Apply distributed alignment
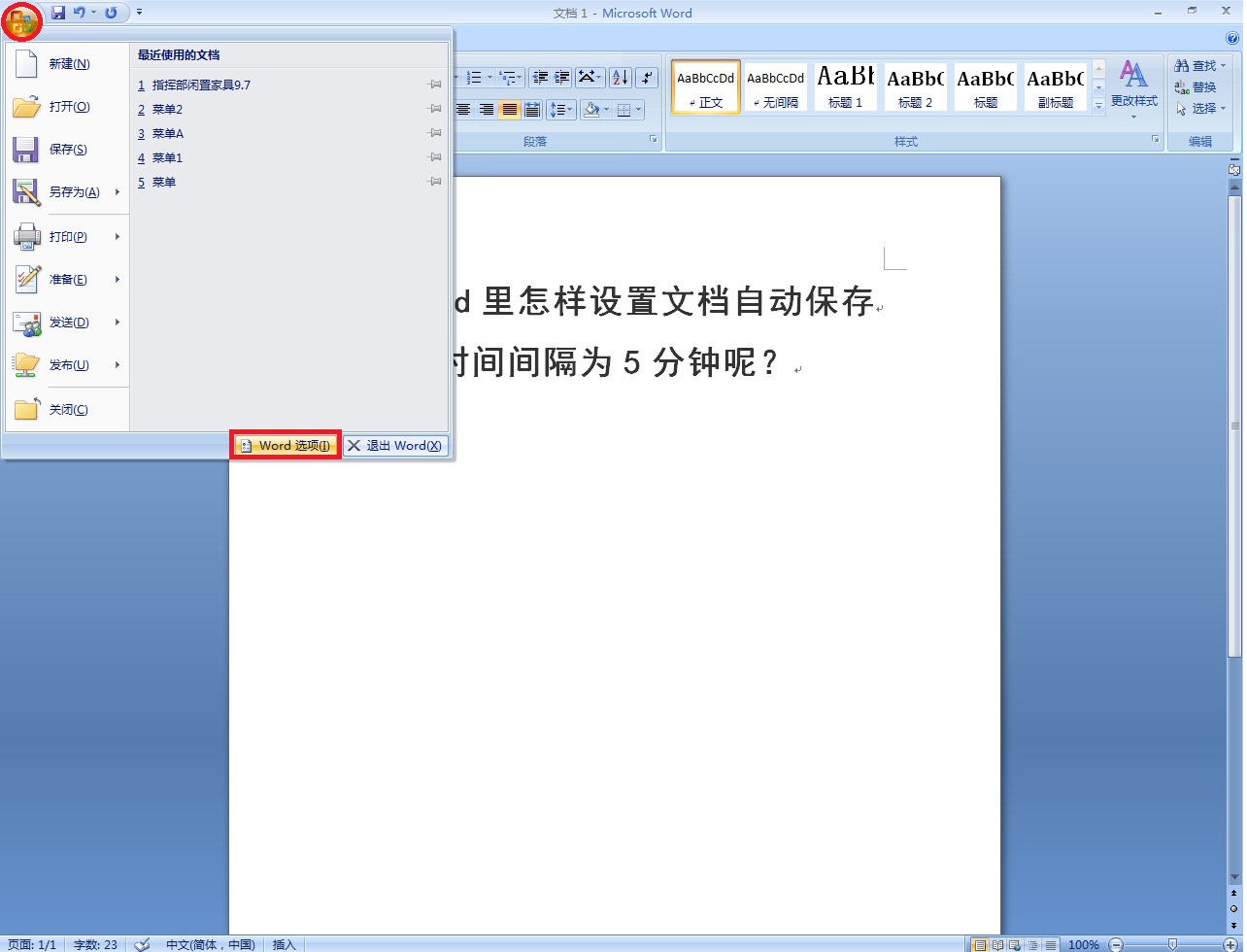Image resolution: width=1247 pixels, height=952 pixels. (x=531, y=110)
